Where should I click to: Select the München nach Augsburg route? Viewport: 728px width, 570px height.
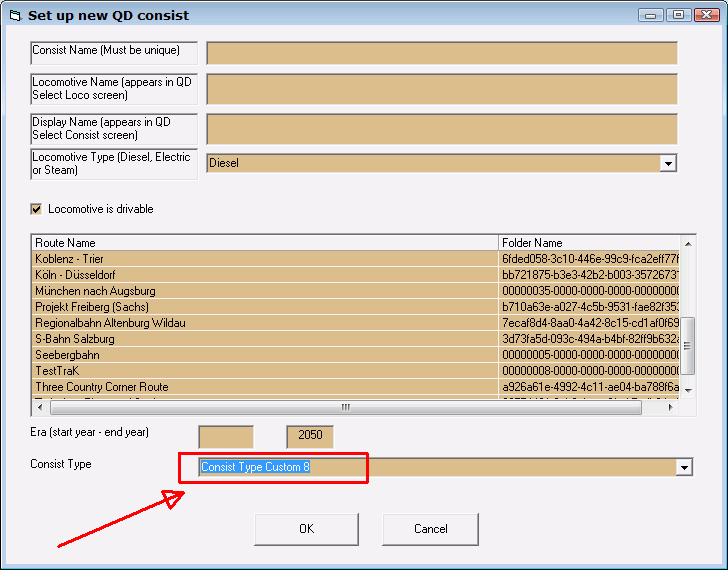point(265,291)
